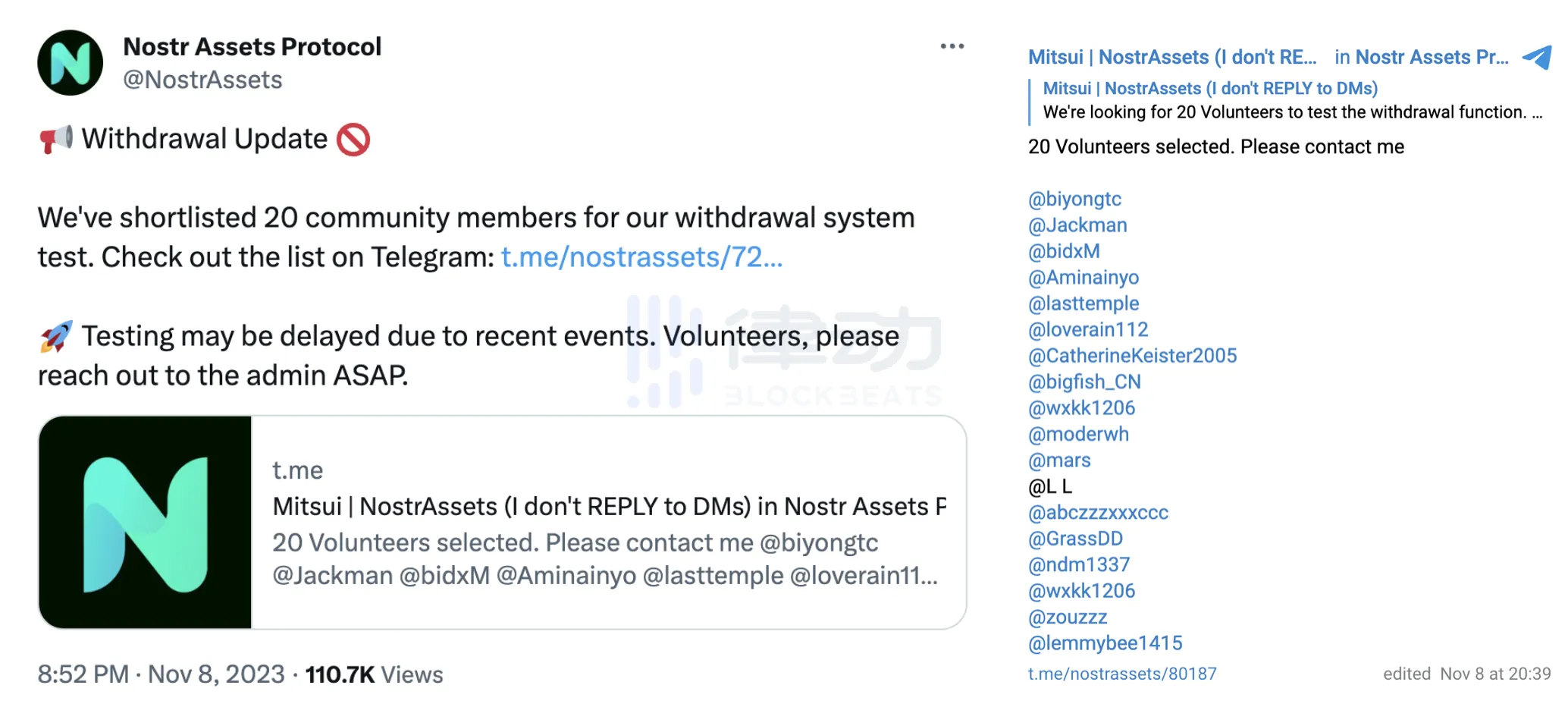The height and width of the screenshot is (704, 1568).
Task: Click the @Jackman mention
Action: [1077, 225]
